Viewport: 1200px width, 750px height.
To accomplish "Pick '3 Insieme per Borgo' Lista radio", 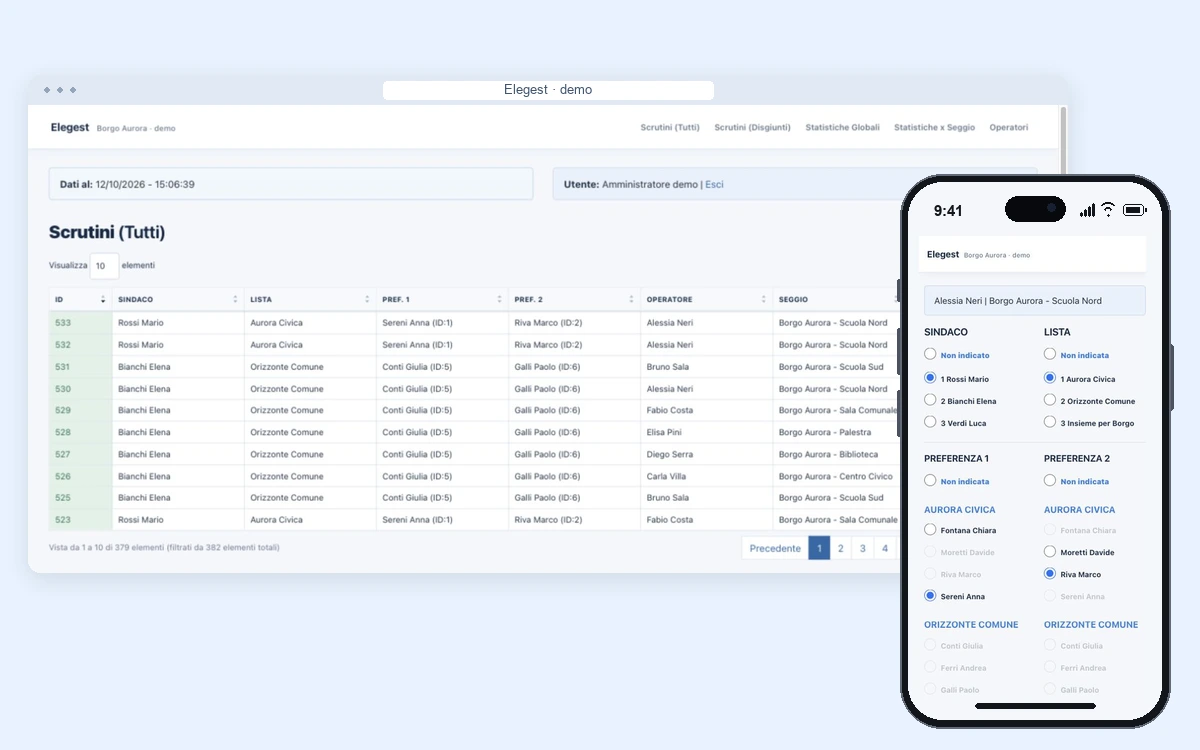I will coord(1050,422).
